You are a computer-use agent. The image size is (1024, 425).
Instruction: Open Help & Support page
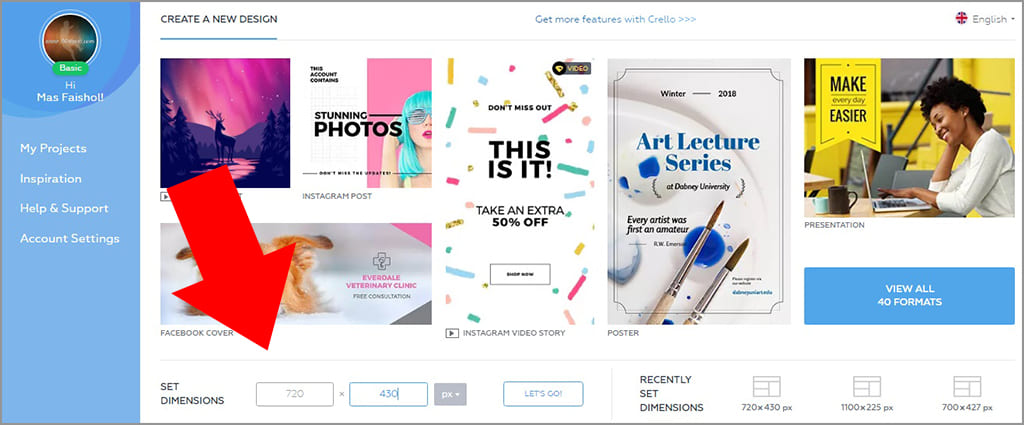[64, 208]
